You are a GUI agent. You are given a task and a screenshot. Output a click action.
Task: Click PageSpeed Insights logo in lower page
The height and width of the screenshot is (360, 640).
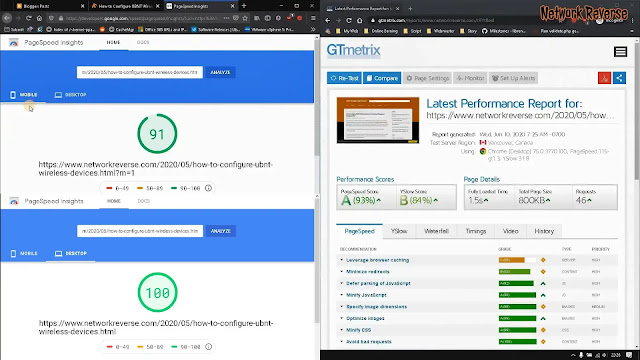pyautogui.click(x=14, y=201)
